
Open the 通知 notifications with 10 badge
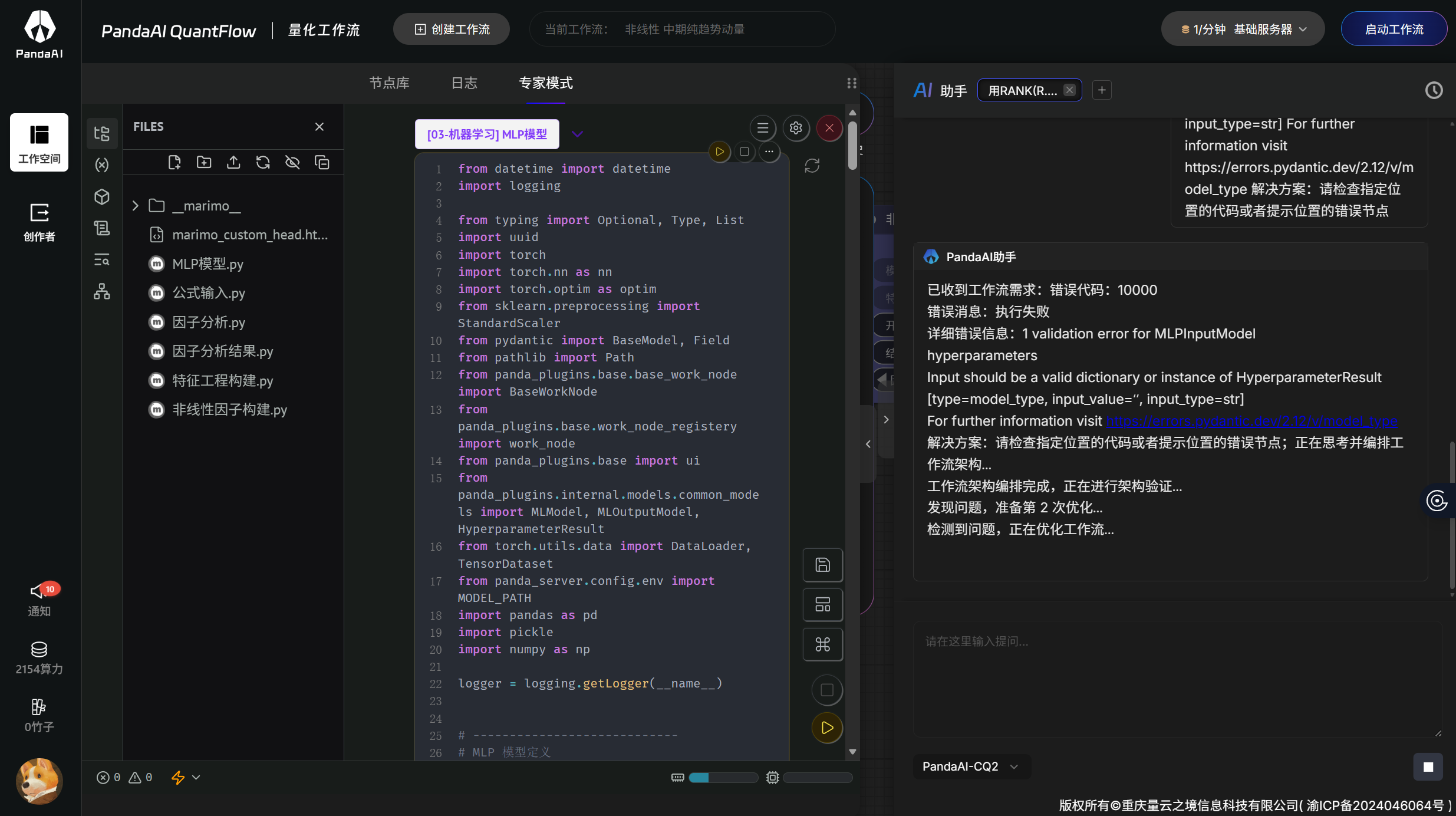pyautogui.click(x=39, y=599)
